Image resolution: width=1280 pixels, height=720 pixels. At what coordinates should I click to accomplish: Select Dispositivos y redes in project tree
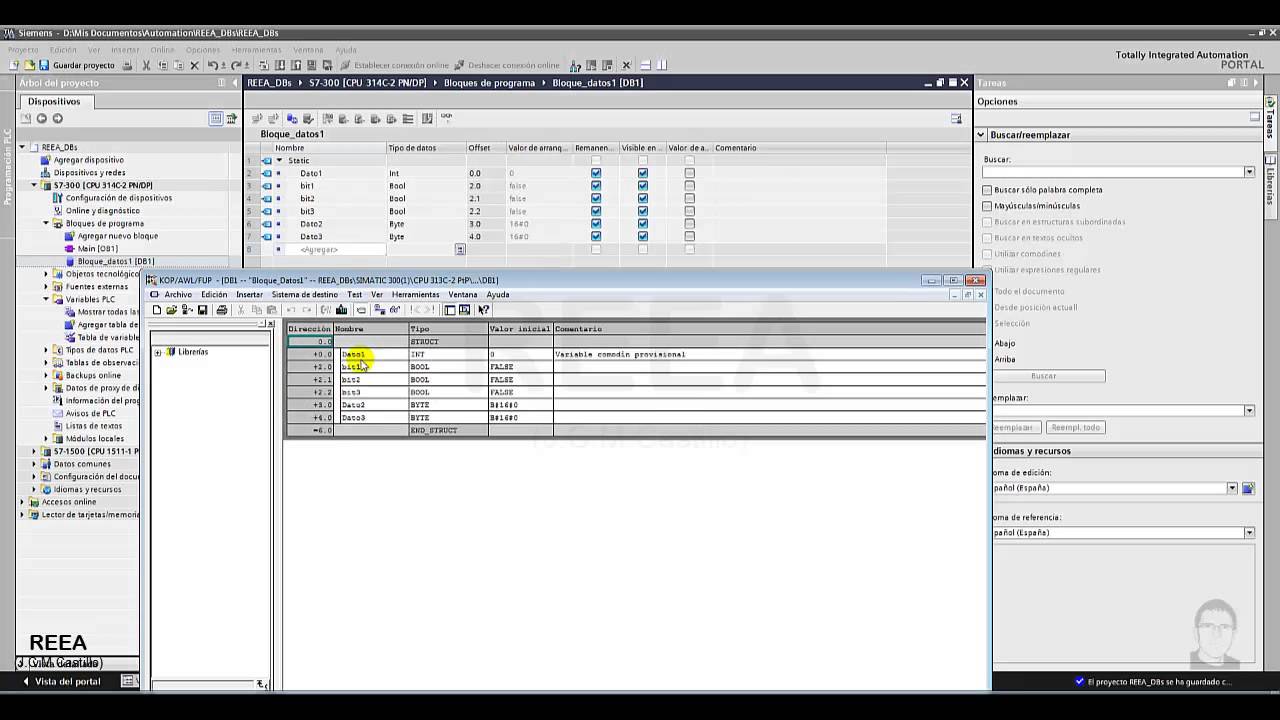tap(89, 173)
